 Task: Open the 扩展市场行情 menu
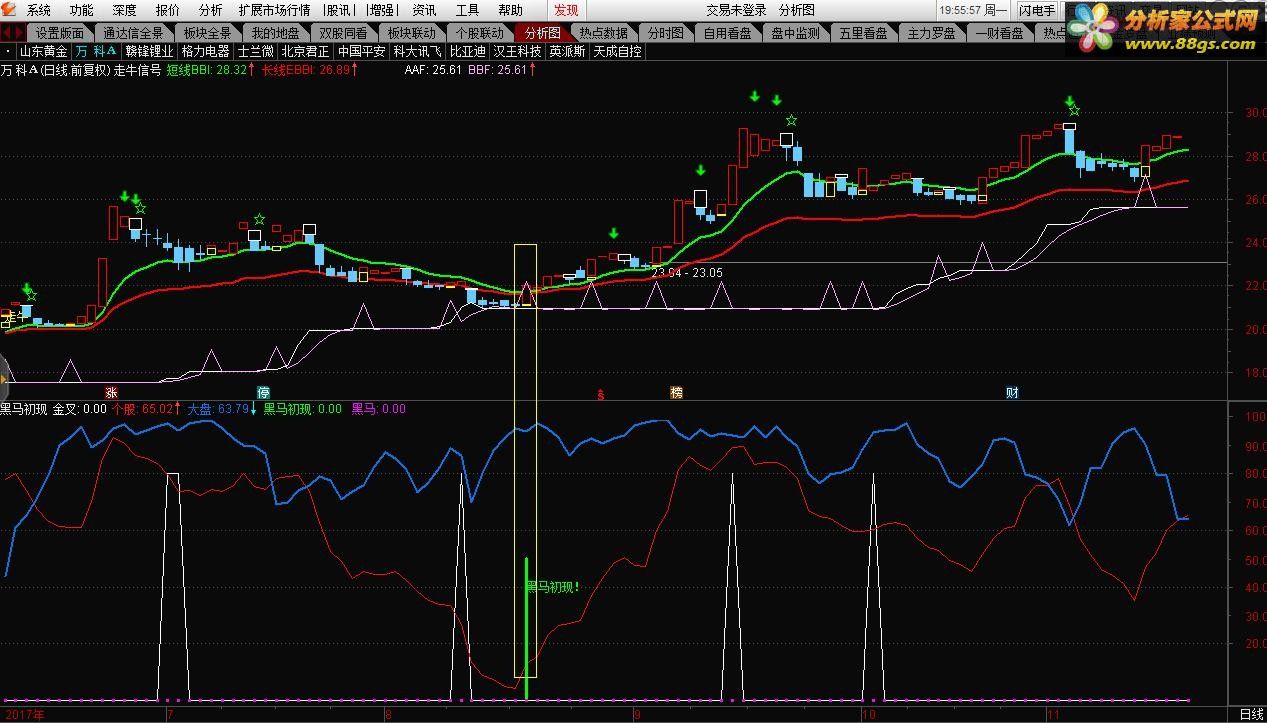point(274,10)
